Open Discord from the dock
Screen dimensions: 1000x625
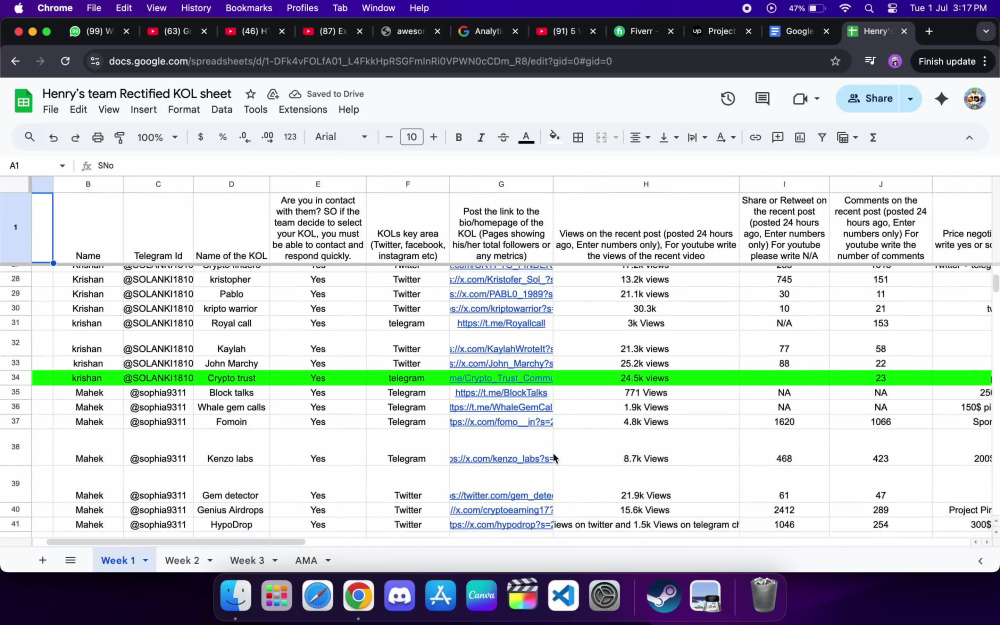400,596
